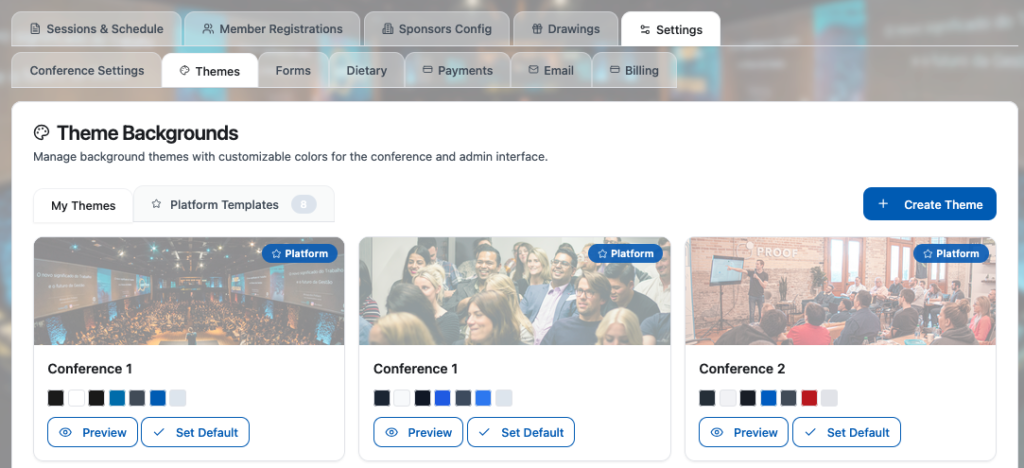Go to the Drawings tab
The image size is (1024, 468).
[565, 29]
